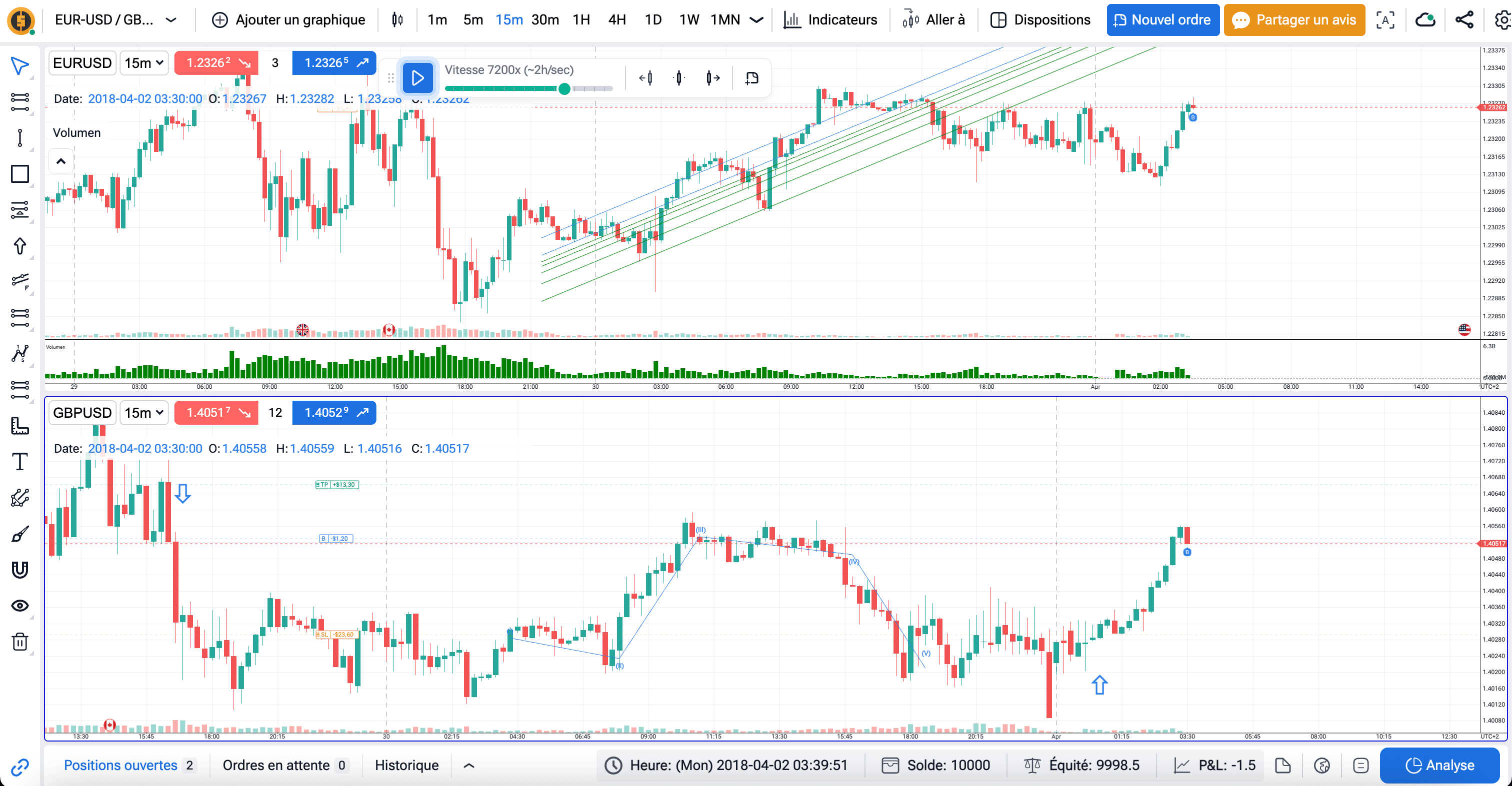Expand extra timeframes chevron next to 1MN
1512x786 pixels.
[x=757, y=19]
